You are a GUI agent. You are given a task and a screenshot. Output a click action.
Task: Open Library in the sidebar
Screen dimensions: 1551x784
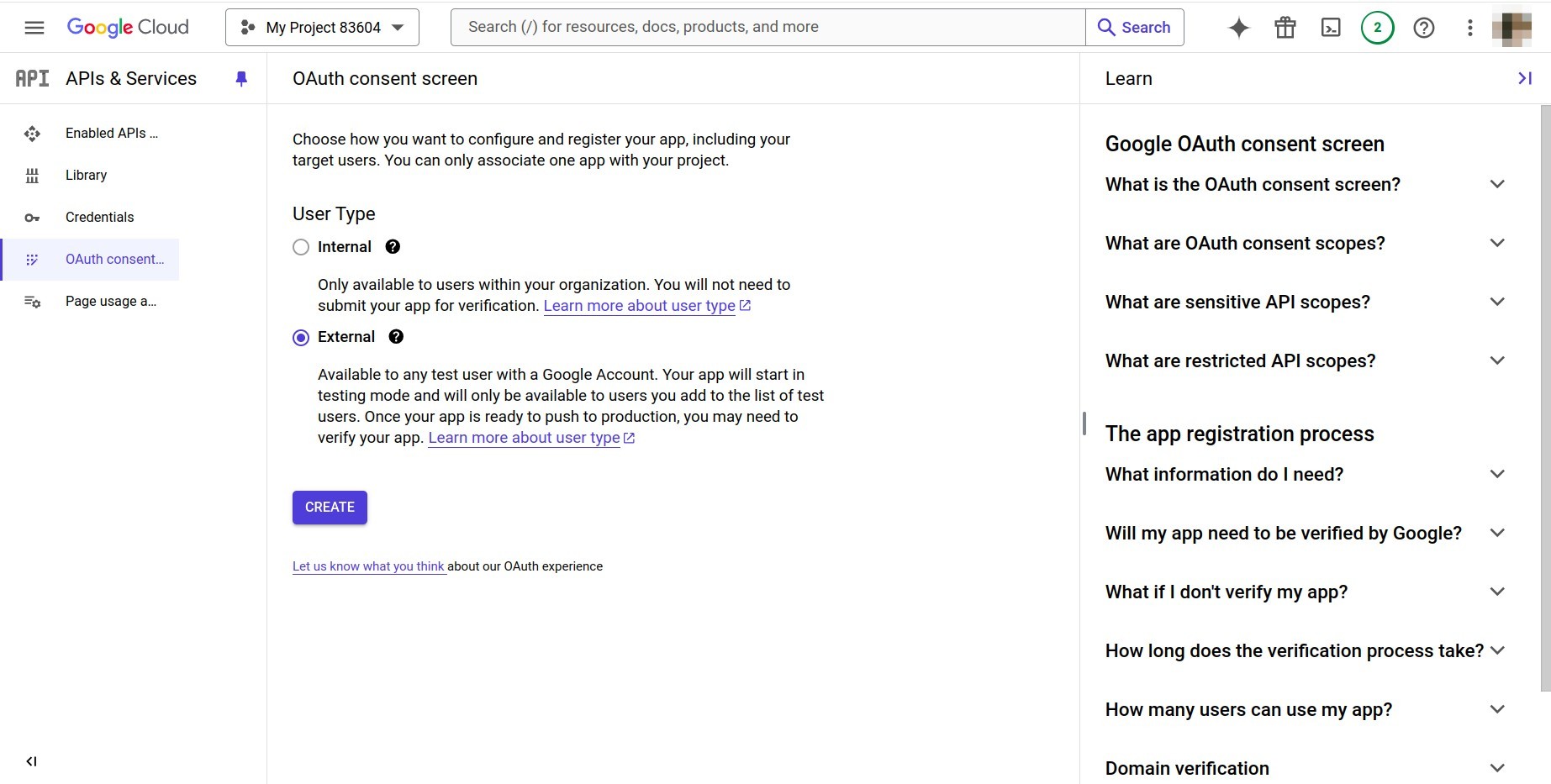coord(86,176)
